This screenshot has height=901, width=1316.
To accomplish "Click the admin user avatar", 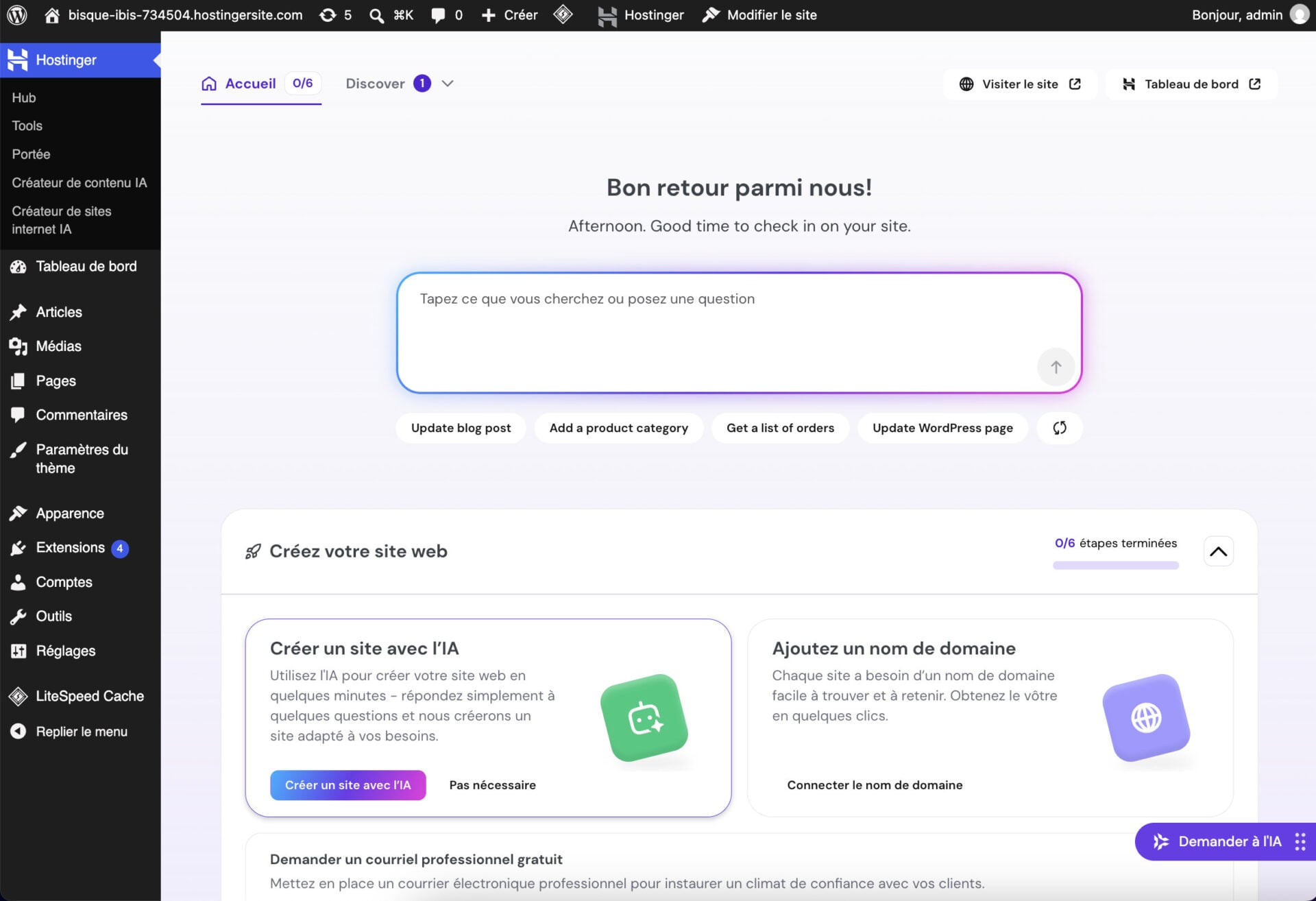I will (x=1299, y=14).
